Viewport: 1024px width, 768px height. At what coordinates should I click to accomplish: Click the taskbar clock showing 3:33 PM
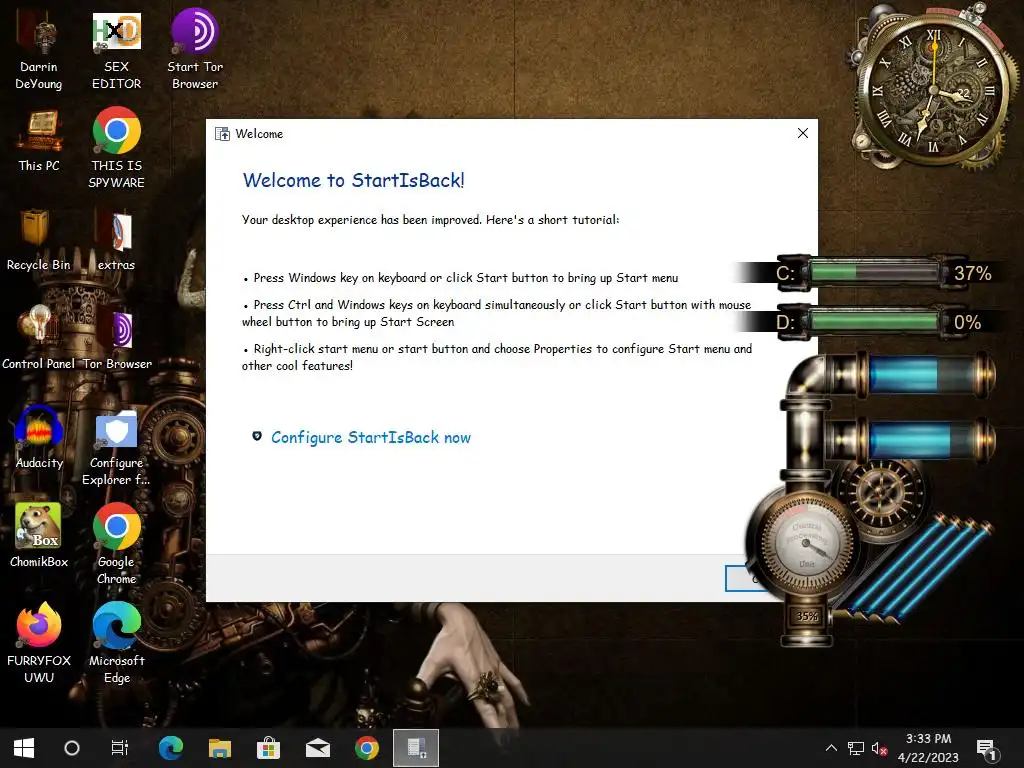928,748
